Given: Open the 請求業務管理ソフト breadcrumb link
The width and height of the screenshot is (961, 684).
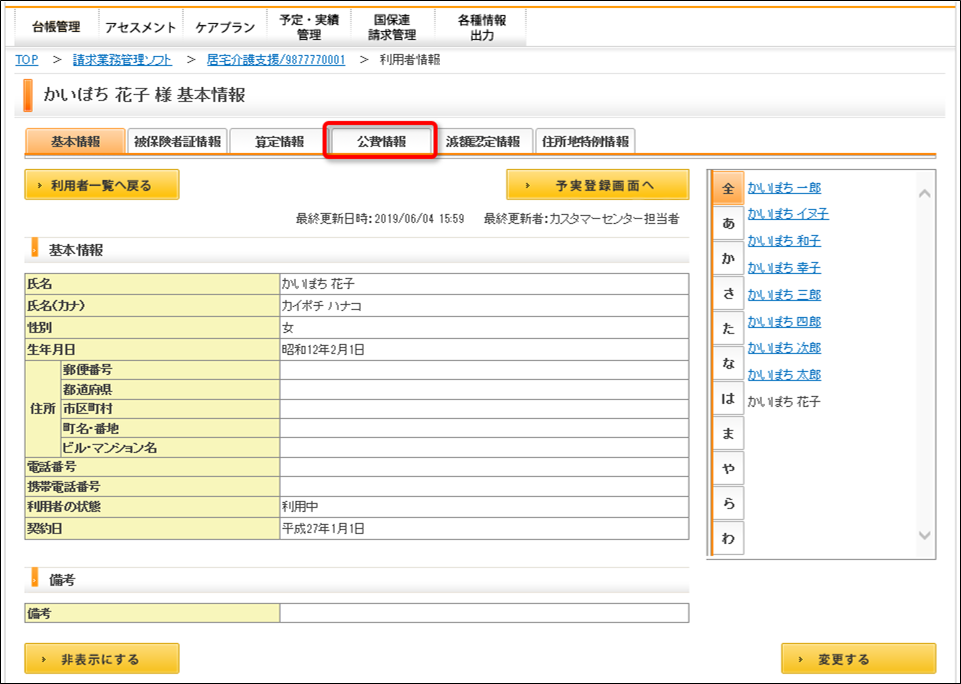Looking at the screenshot, I should (122, 60).
